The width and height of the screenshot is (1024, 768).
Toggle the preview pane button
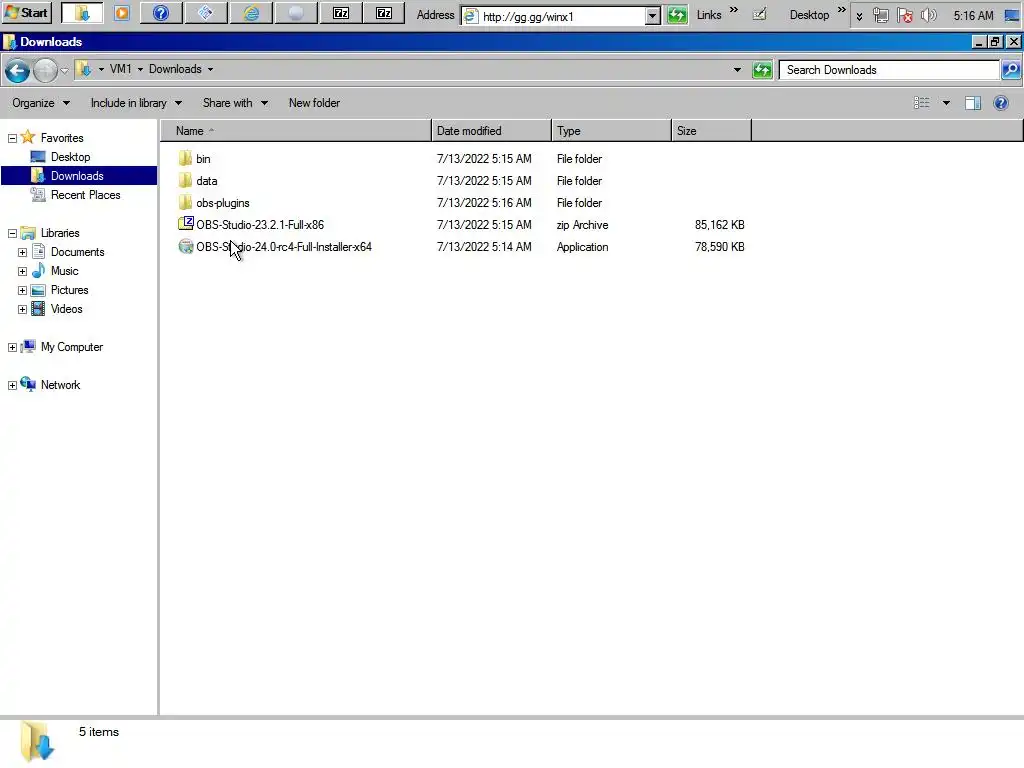[972, 103]
